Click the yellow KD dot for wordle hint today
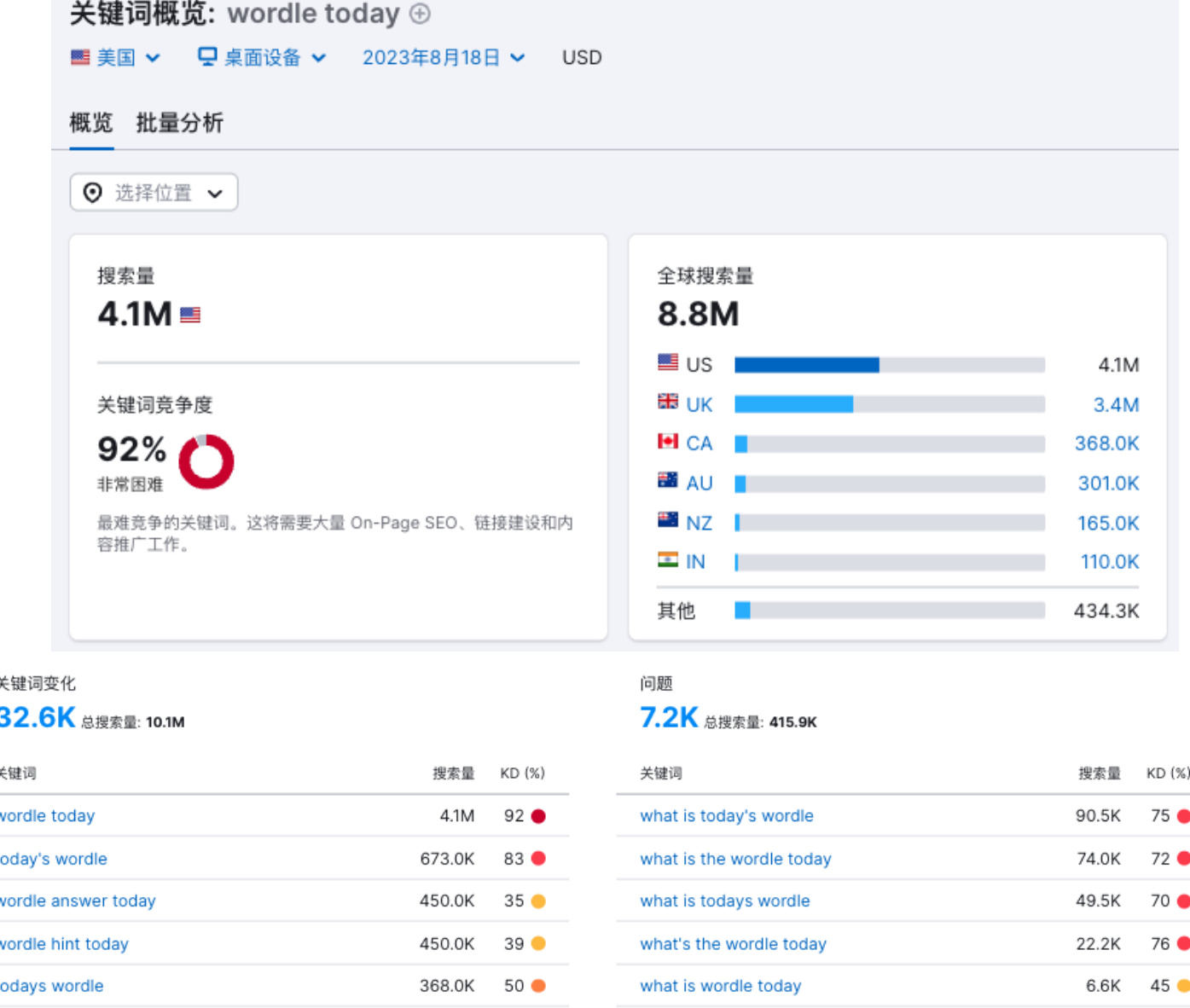The height and width of the screenshot is (1008, 1190). [x=538, y=944]
